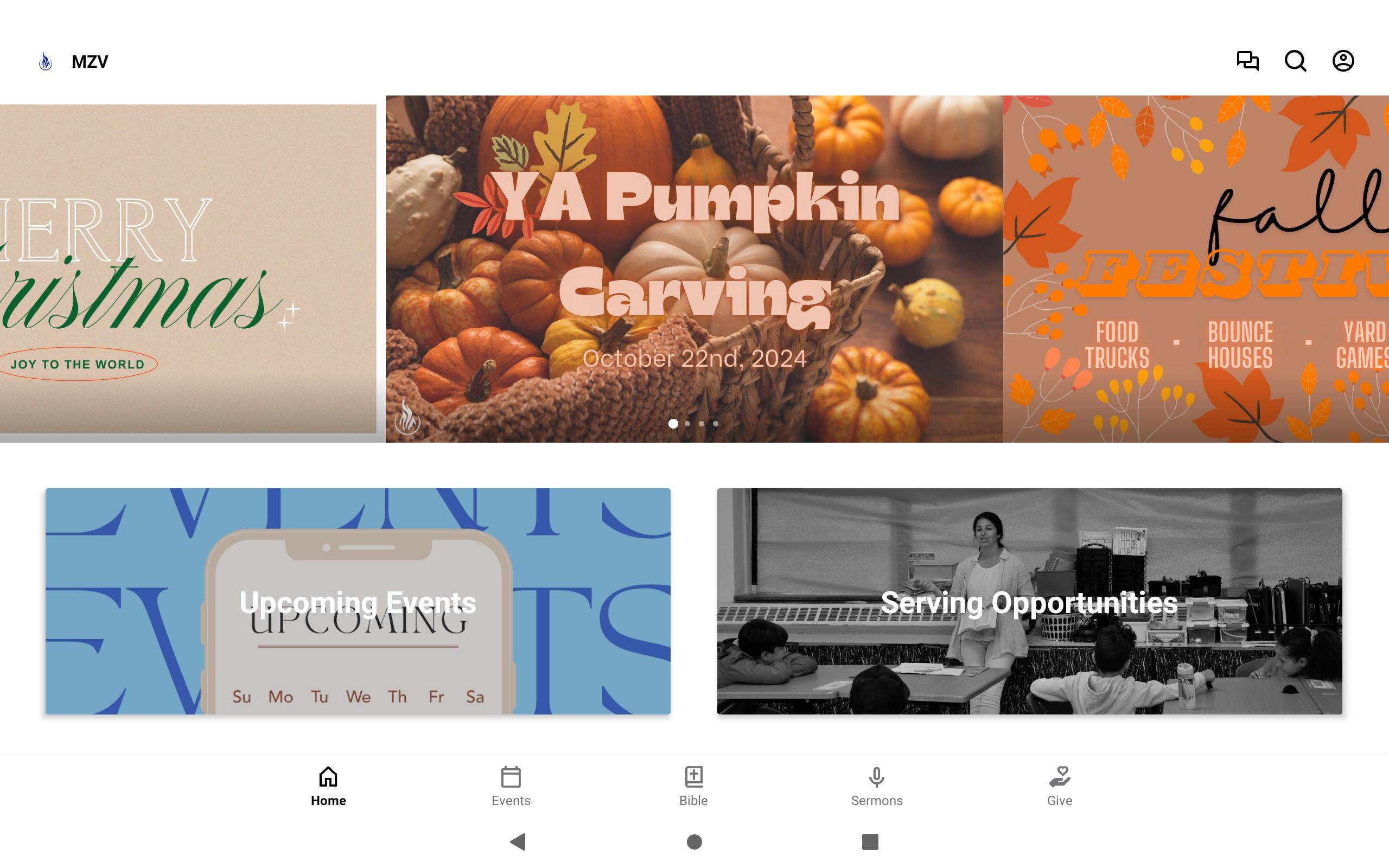
Task: Tap the blue flame MZV logo
Action: click(x=46, y=61)
